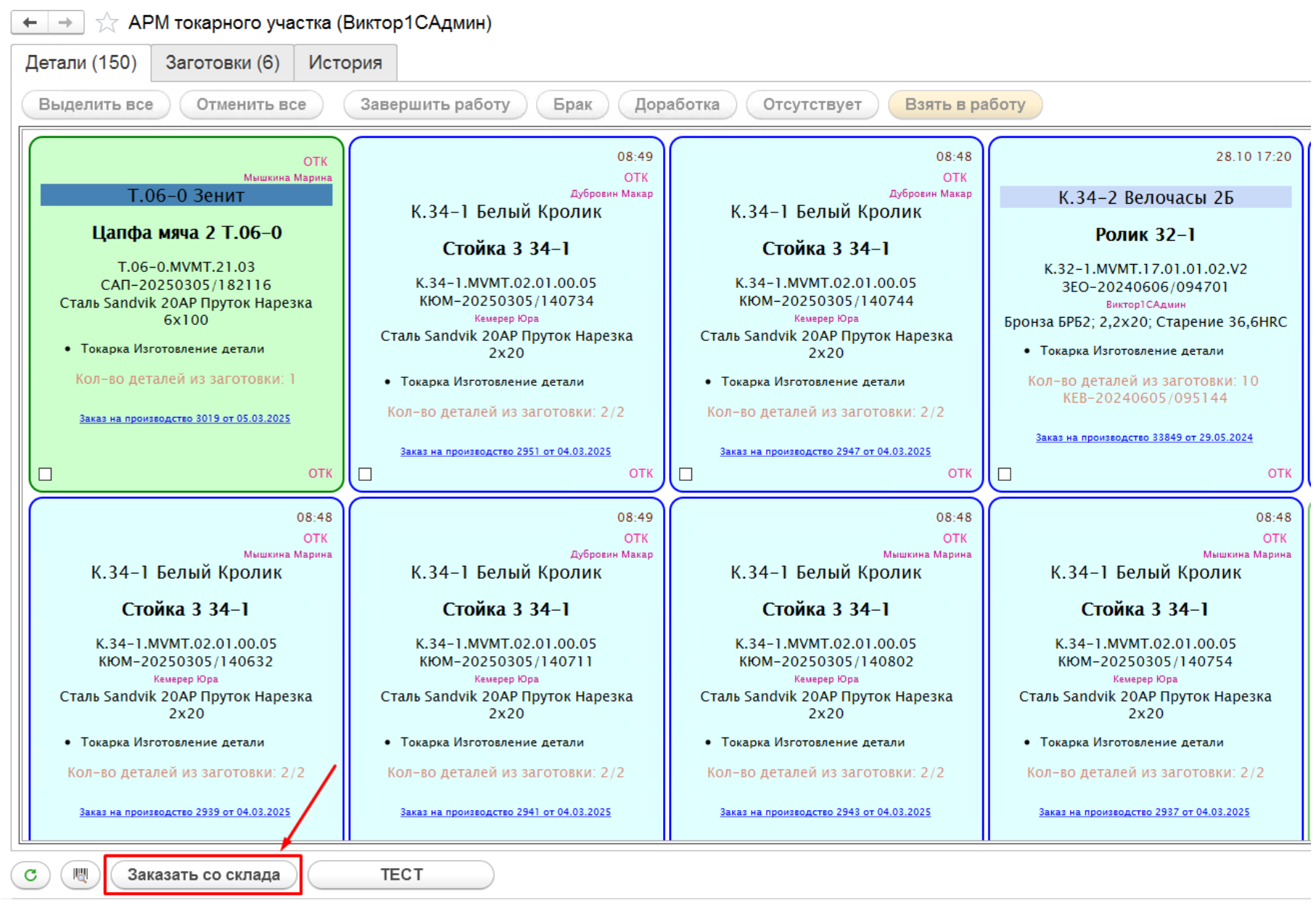1316x908 pixels.
Task: Add page to favorites with star icon
Action: [x=107, y=22]
